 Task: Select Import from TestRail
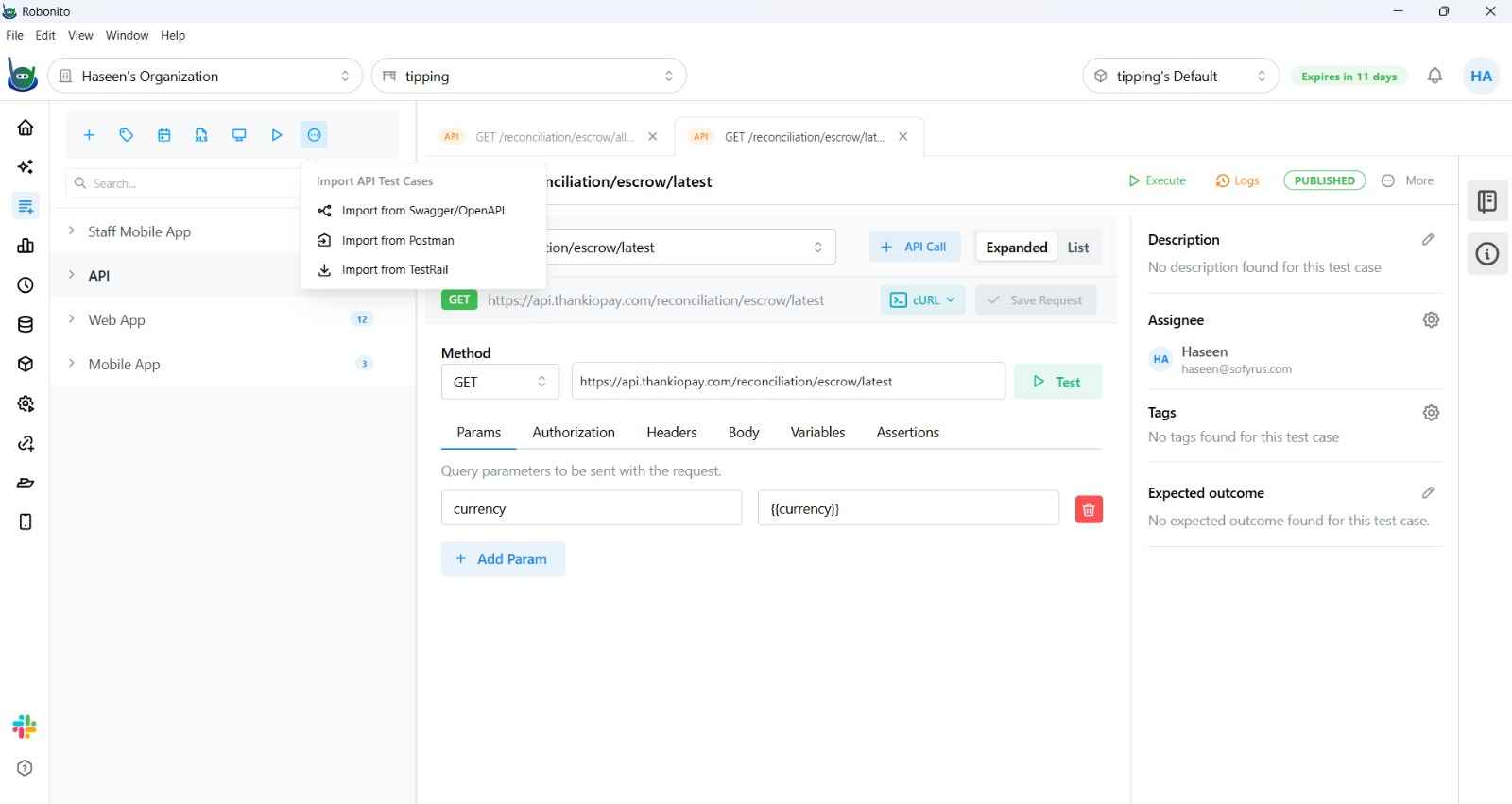coord(423,270)
